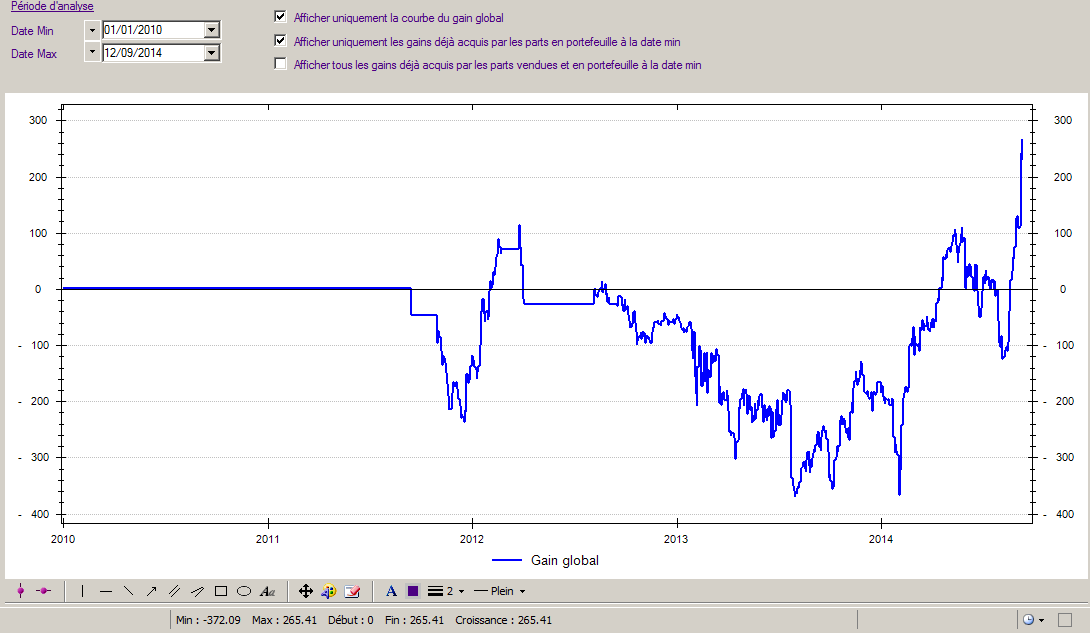Image resolution: width=1090 pixels, height=634 pixels.
Task: Open the Date Max calendar dropdown
Action: click(211, 52)
